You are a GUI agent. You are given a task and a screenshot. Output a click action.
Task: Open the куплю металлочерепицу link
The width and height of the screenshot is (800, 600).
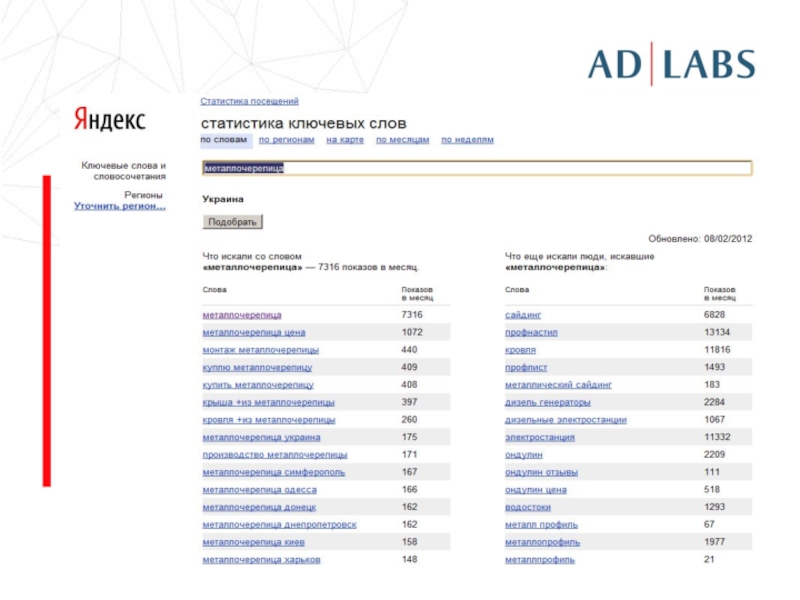(x=257, y=367)
